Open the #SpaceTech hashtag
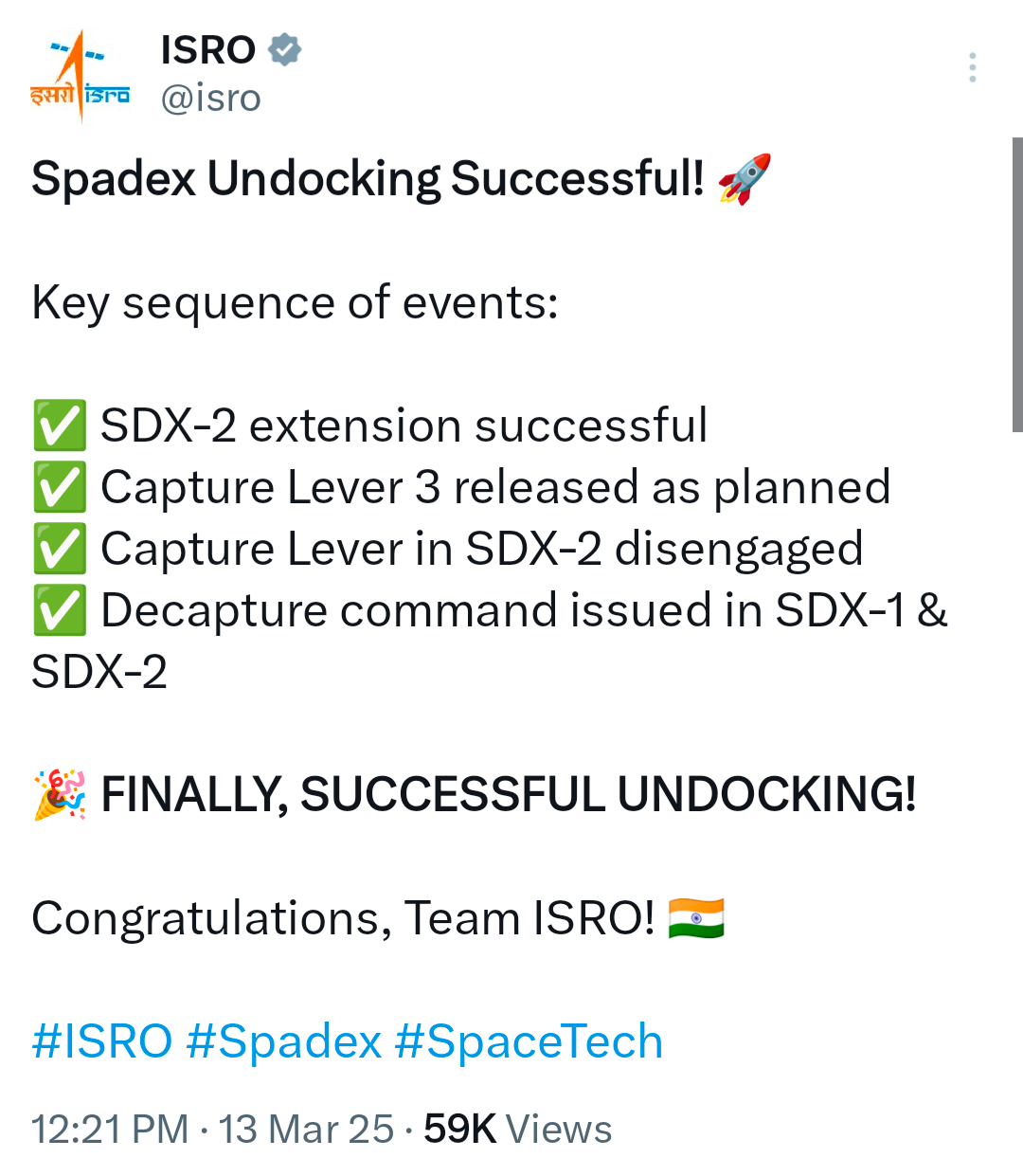Viewport: 1023px width, 1176px height. [528, 1041]
